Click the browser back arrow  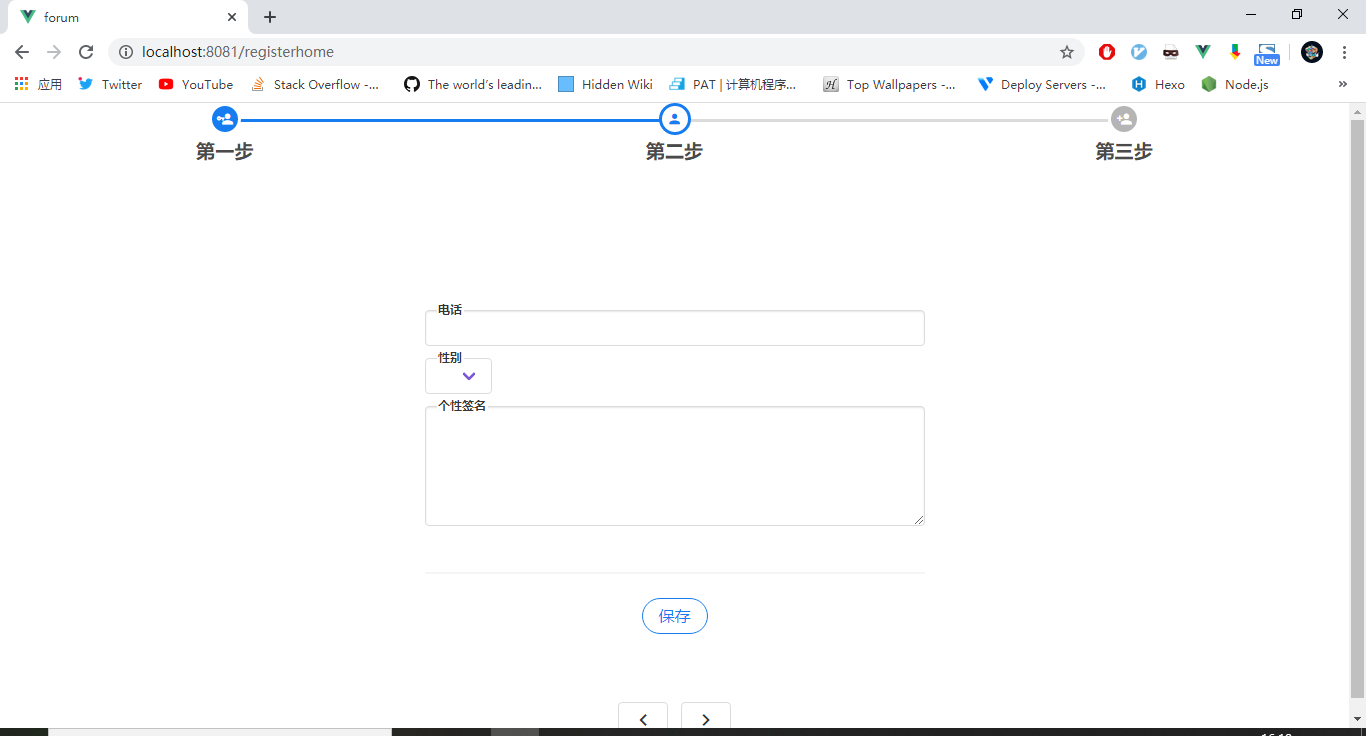point(22,52)
